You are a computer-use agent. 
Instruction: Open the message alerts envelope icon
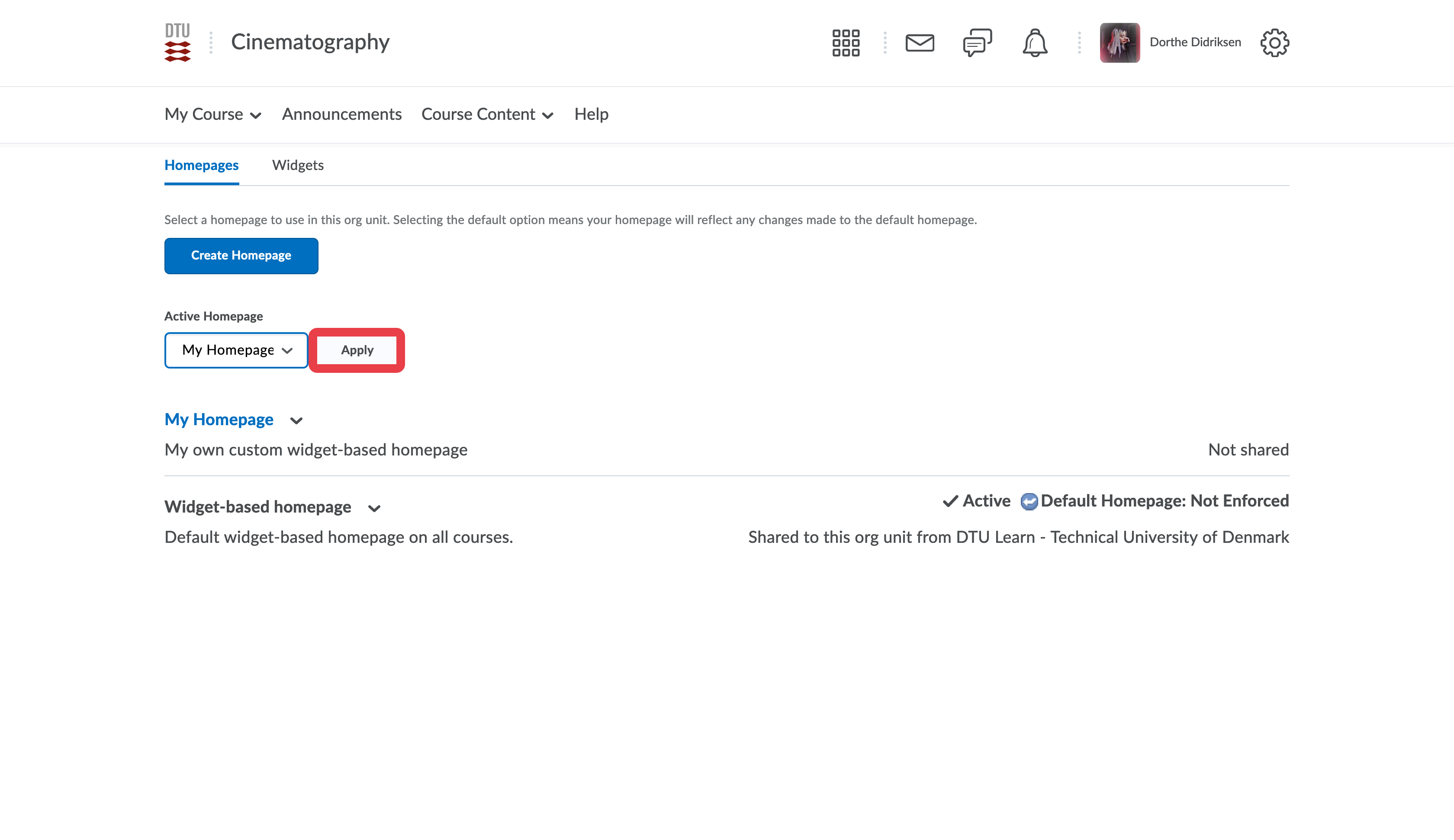[x=920, y=43]
